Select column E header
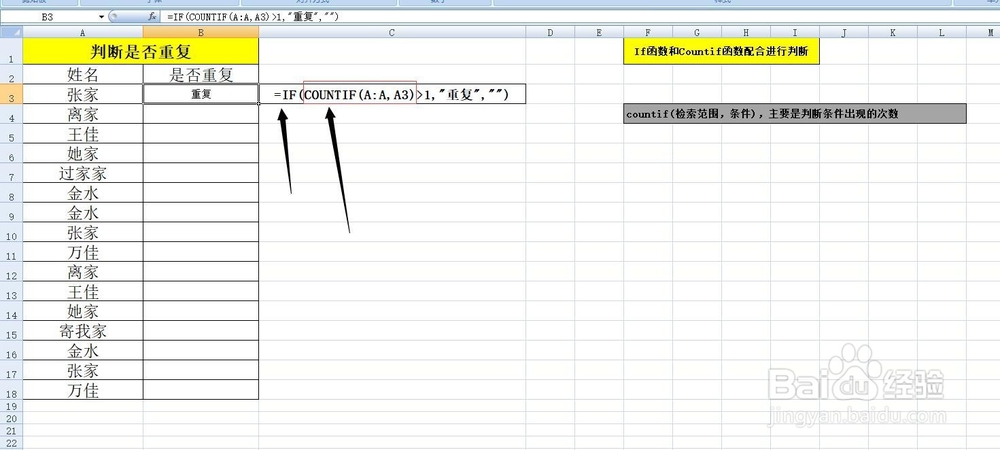1000x450 pixels. (599, 32)
